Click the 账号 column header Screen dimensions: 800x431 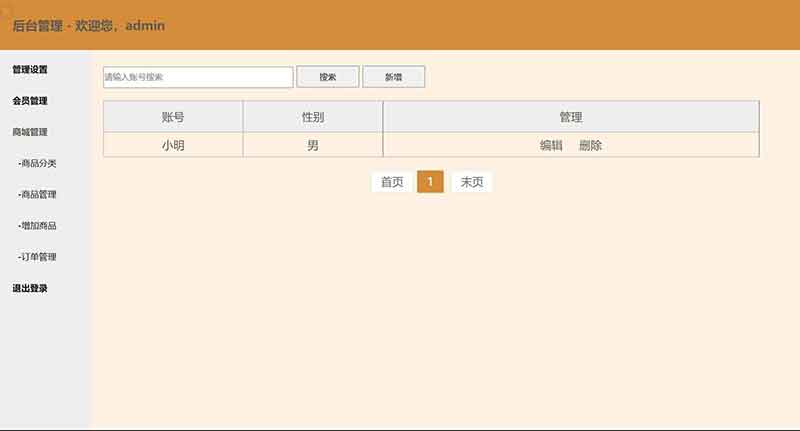(173, 117)
